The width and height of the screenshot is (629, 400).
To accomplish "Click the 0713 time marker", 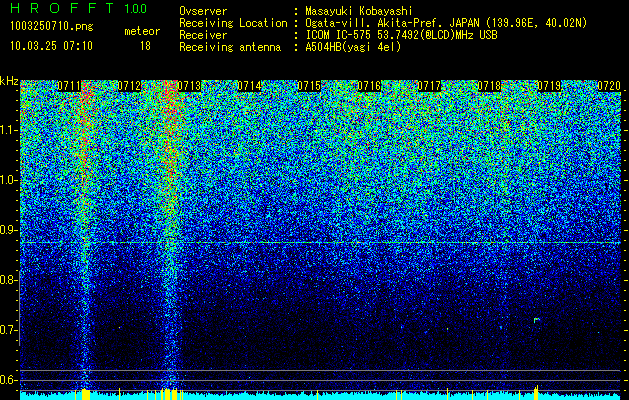I will click(189, 86).
